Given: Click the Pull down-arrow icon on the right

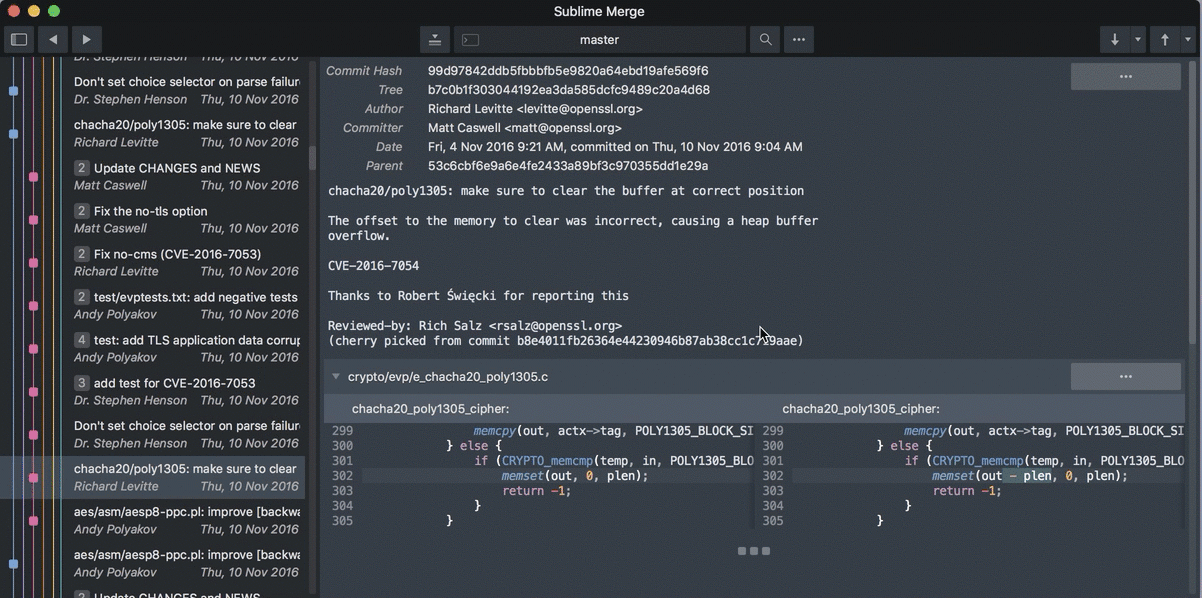Looking at the screenshot, I should 1114,39.
